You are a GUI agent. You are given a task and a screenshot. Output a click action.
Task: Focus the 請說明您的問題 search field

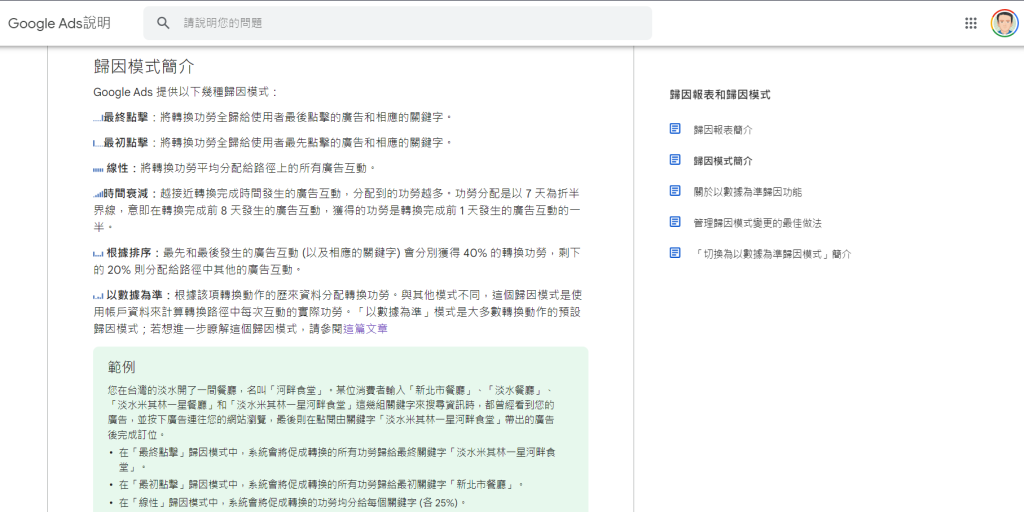397,23
